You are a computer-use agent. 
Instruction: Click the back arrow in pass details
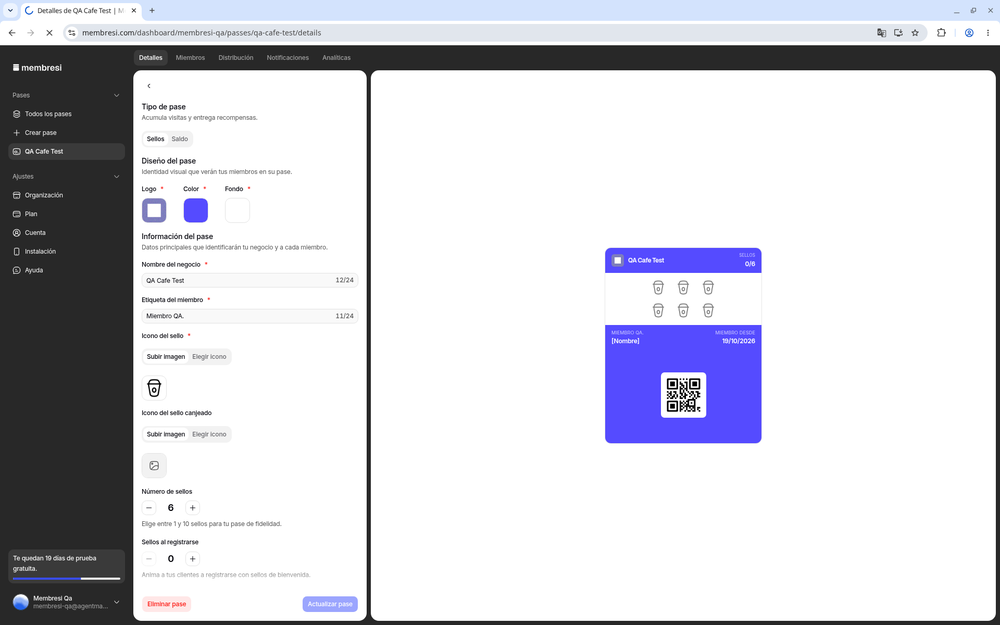point(149,86)
